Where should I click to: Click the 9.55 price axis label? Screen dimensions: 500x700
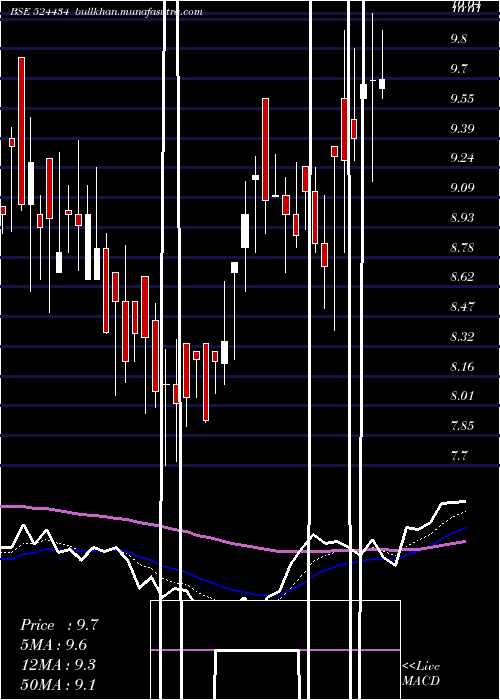[462, 99]
